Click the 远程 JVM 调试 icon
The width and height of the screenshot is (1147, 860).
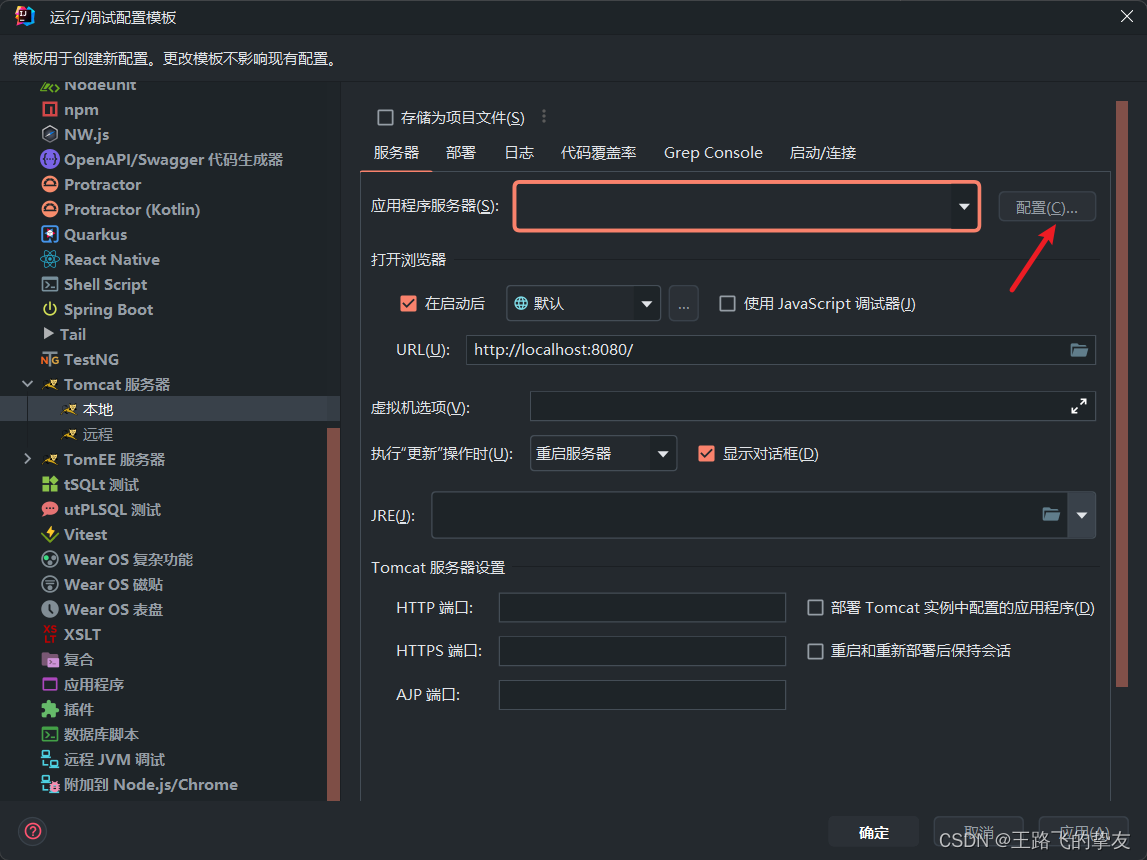click(50, 759)
